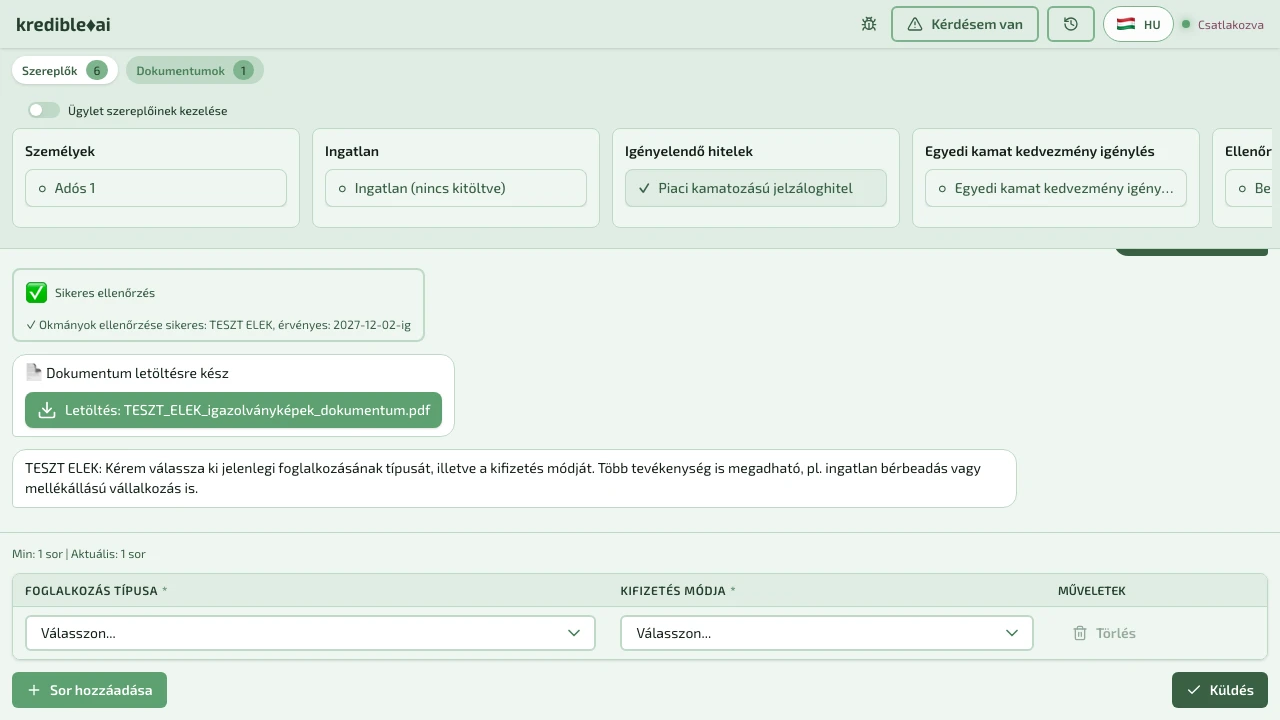Click the warning triangle in Kérdésem van
Screen dimensions: 1280x720
pos(914,24)
